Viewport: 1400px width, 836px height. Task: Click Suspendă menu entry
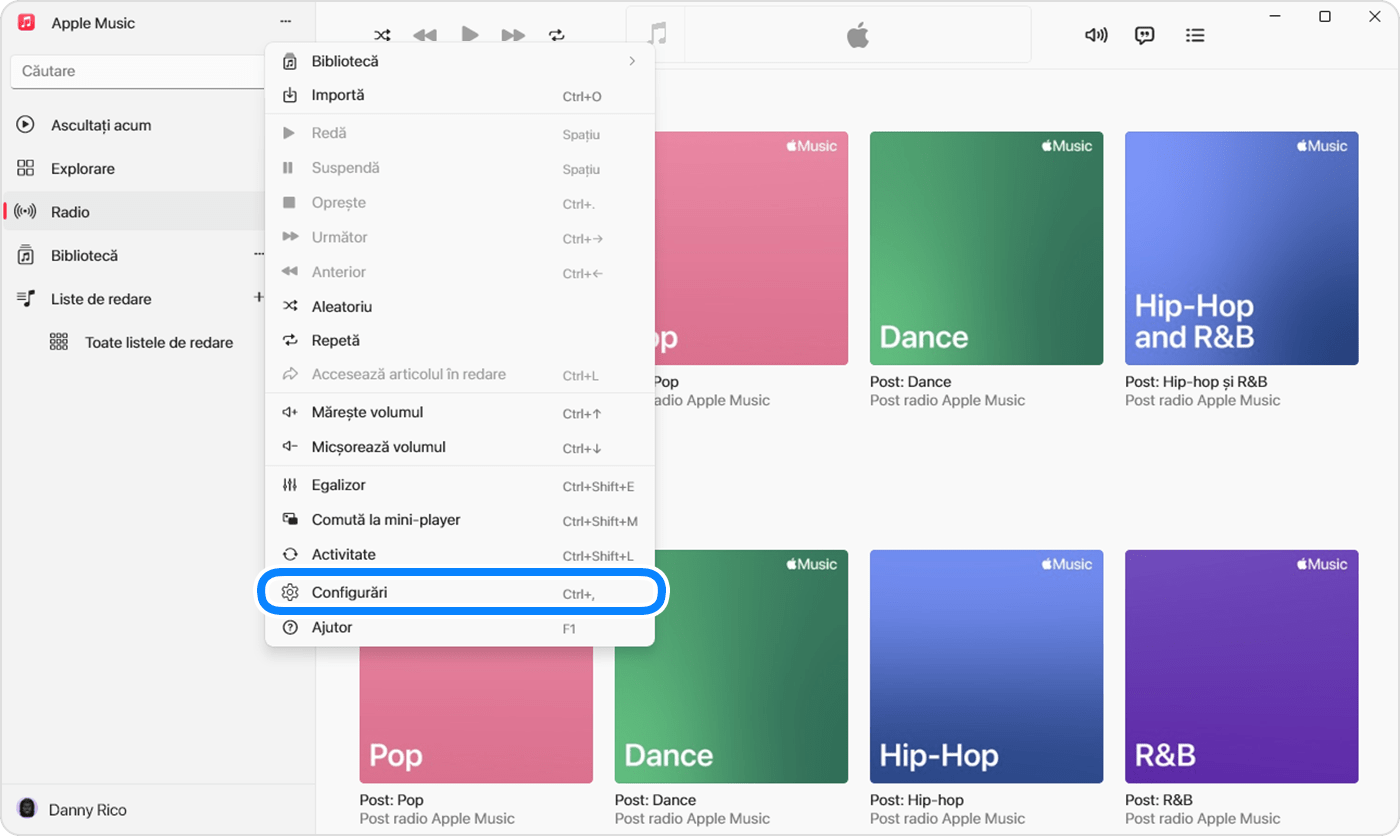(x=460, y=168)
